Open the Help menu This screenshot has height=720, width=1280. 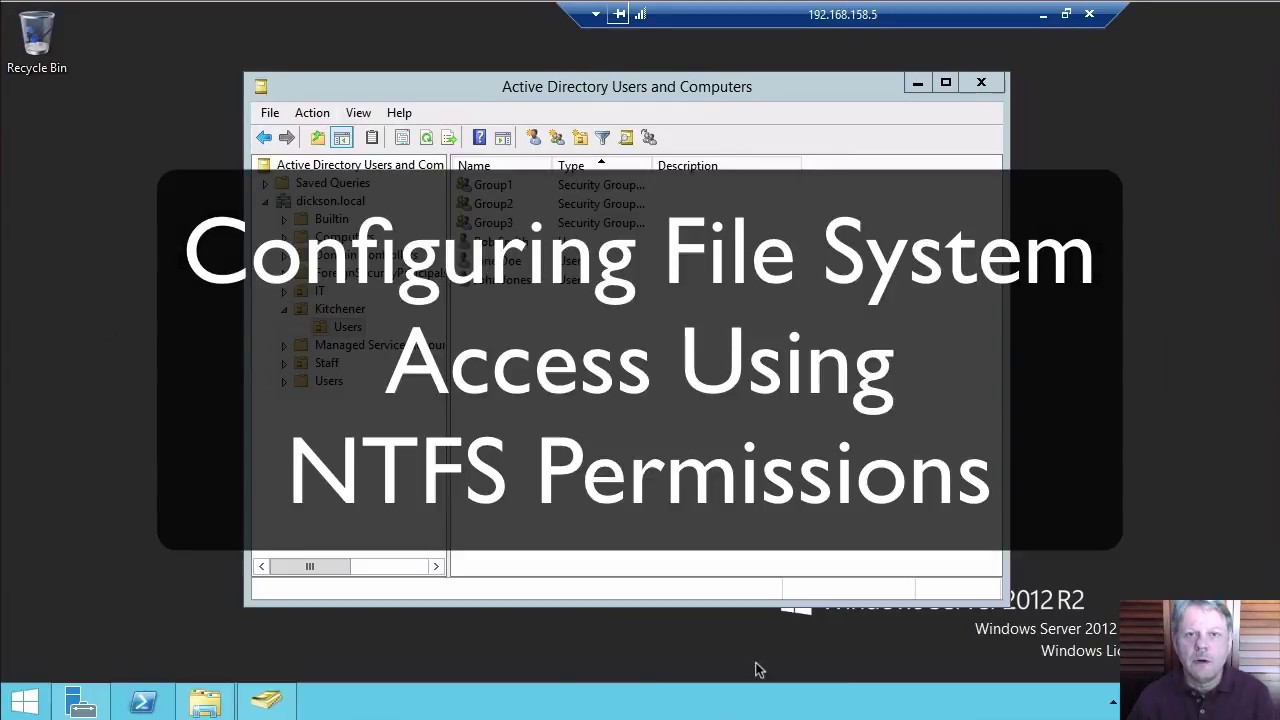399,113
